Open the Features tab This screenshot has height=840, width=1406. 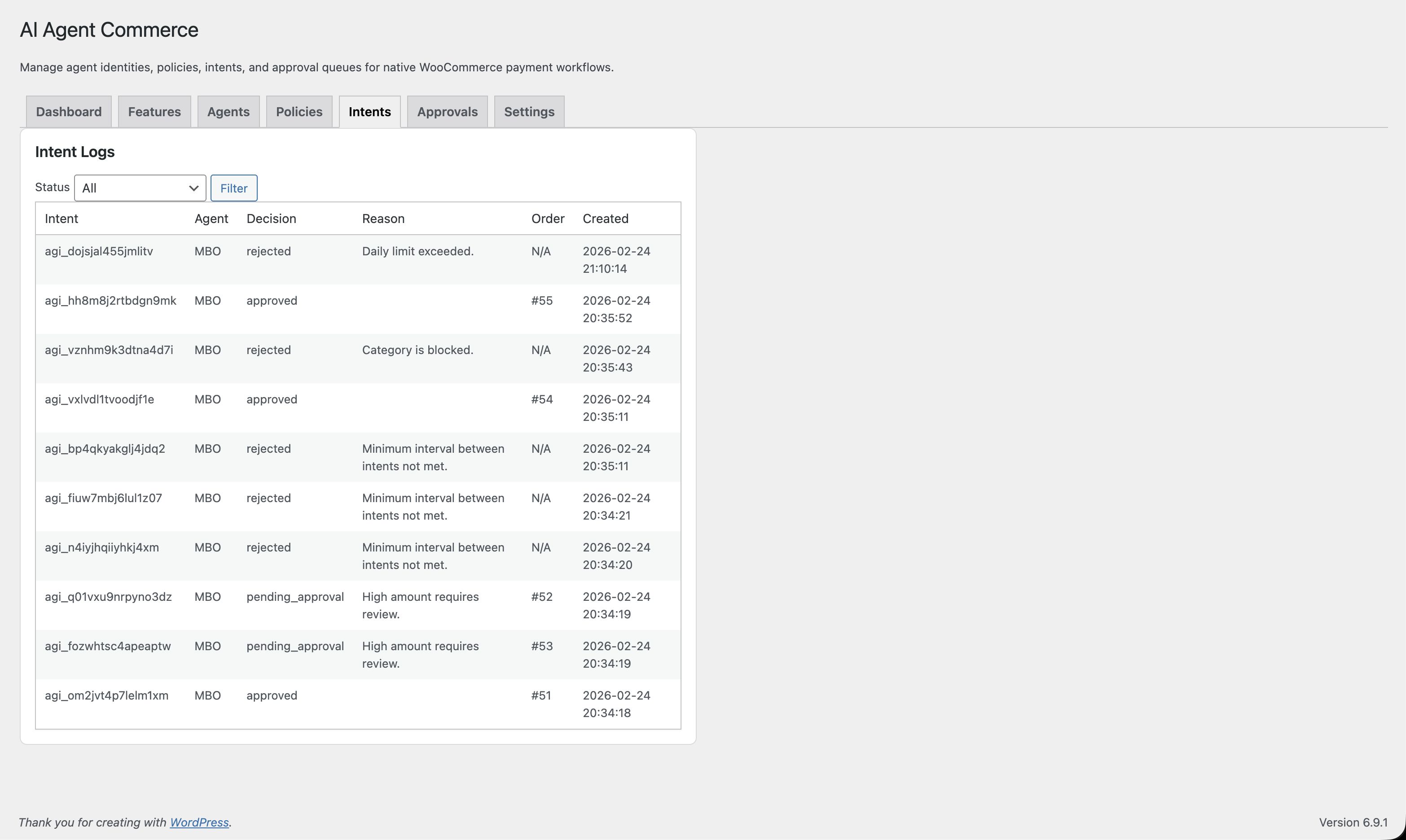154,112
